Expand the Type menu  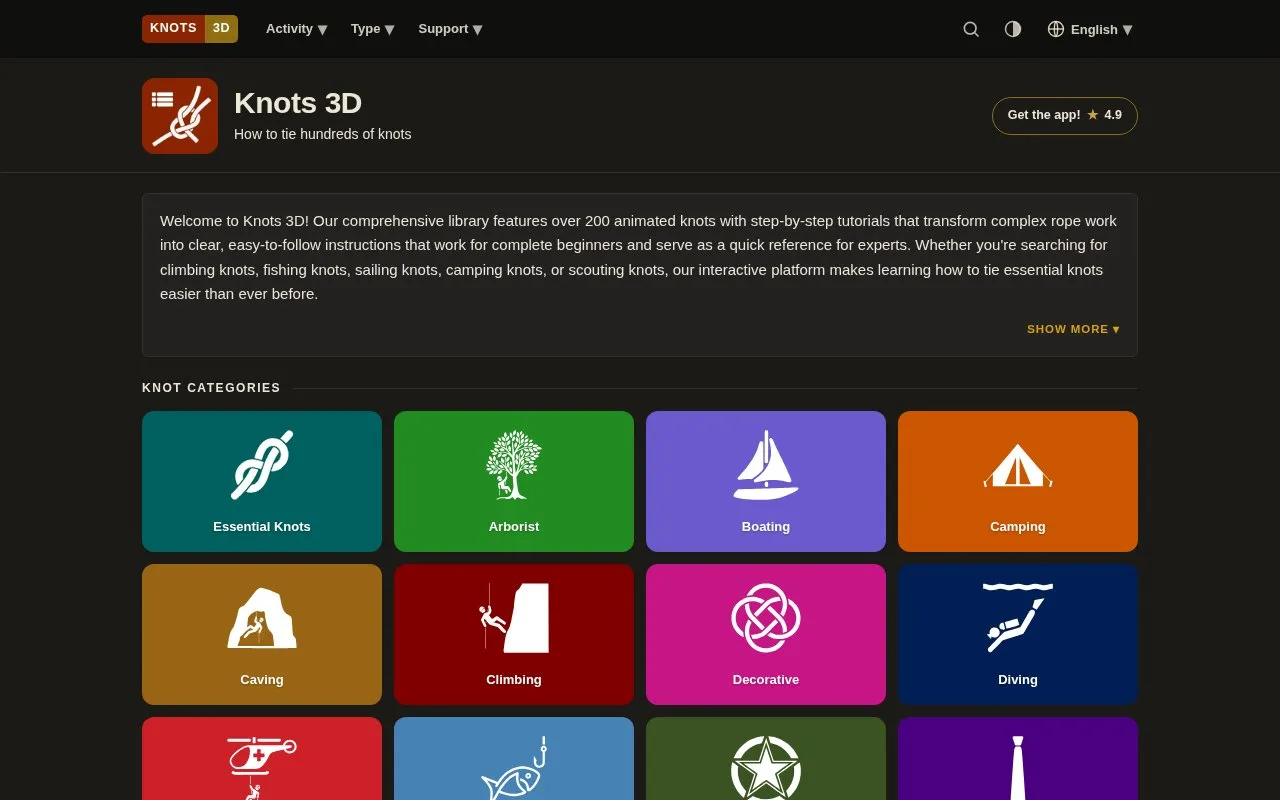click(x=373, y=29)
